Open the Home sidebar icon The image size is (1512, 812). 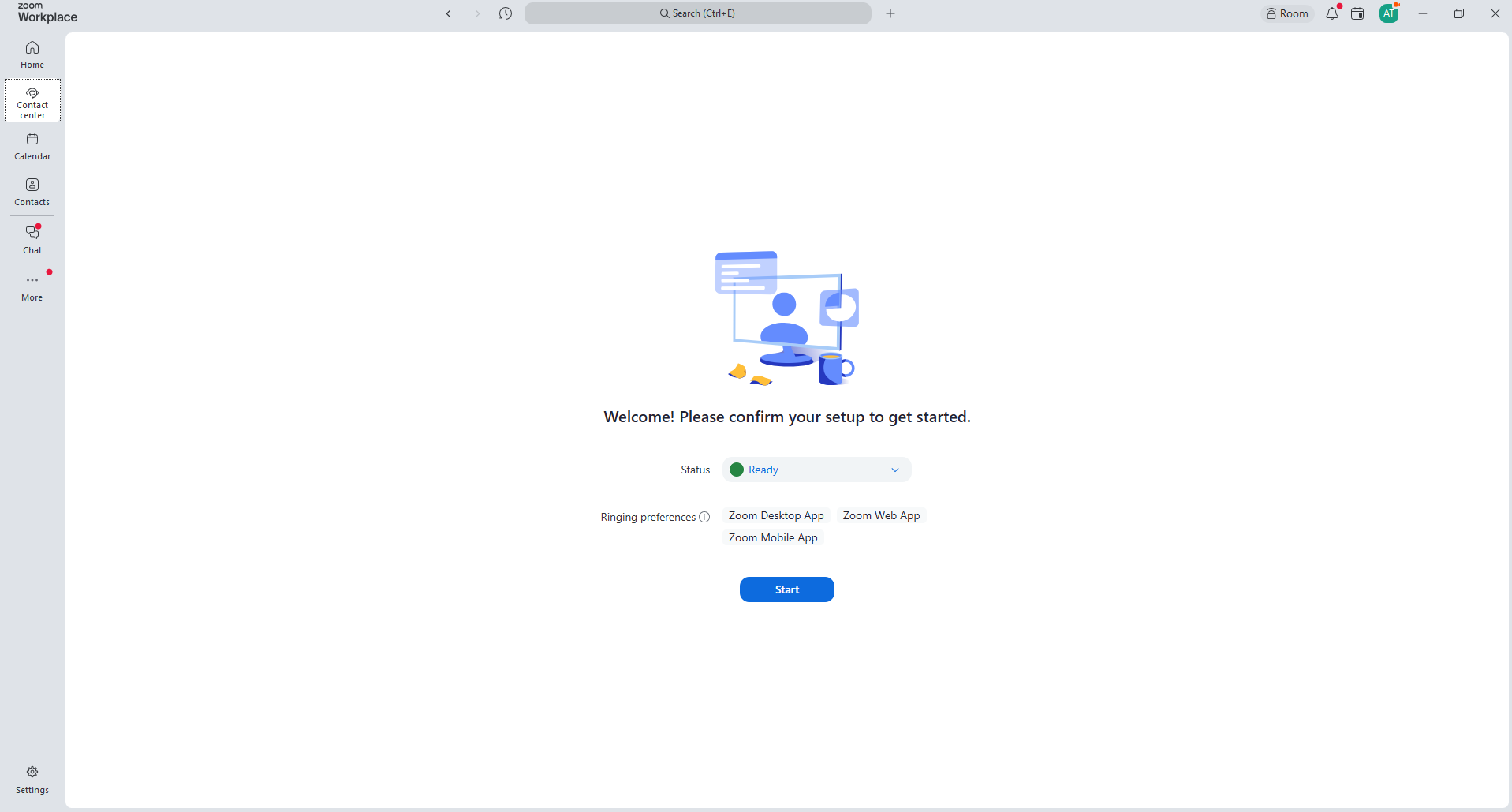[32, 55]
